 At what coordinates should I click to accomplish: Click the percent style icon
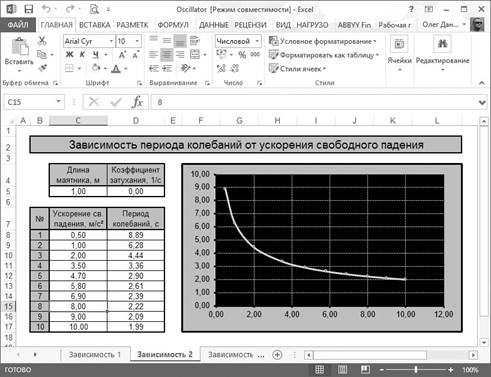(x=242, y=55)
